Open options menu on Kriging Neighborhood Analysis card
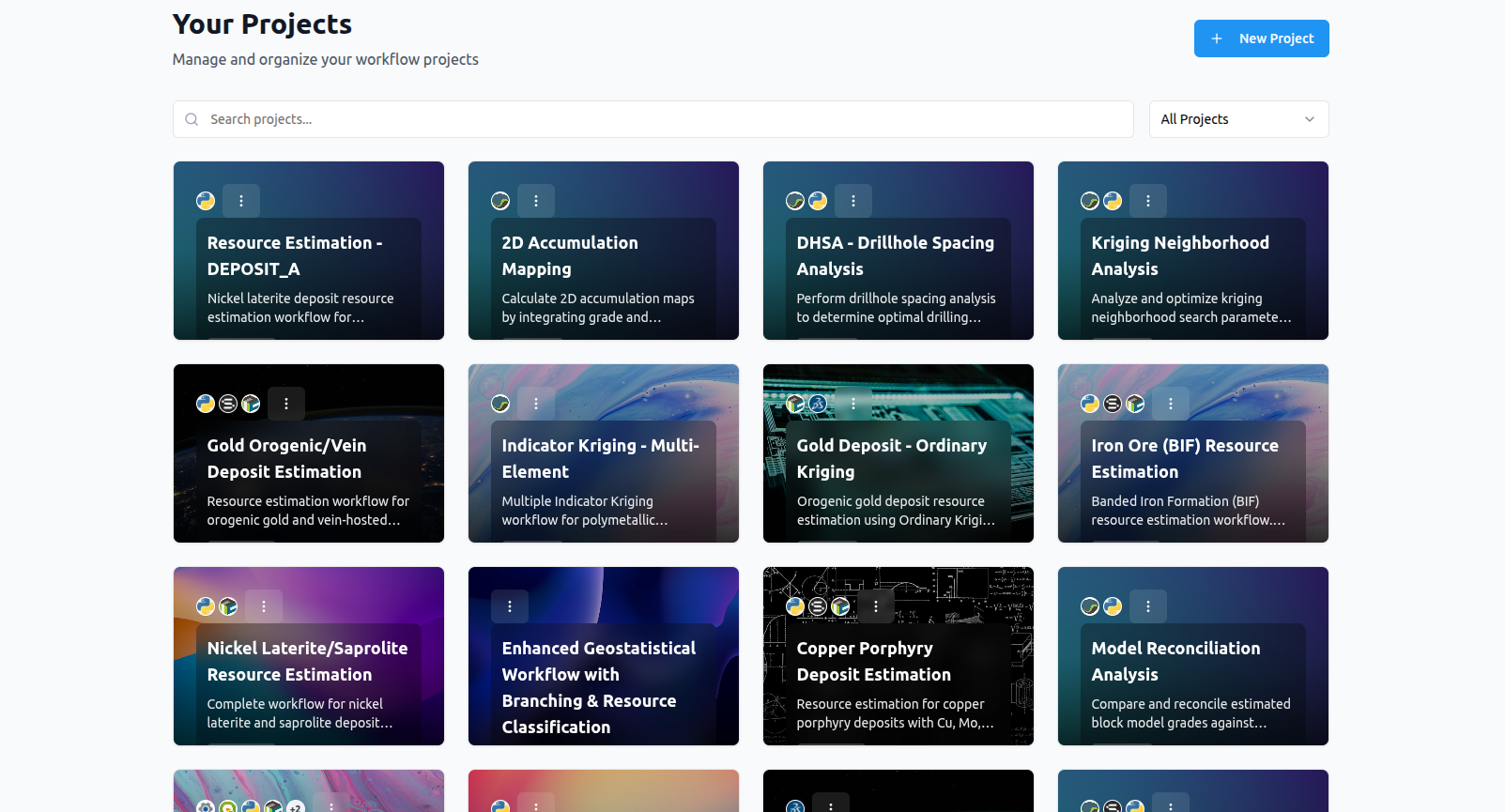 pos(1148,201)
